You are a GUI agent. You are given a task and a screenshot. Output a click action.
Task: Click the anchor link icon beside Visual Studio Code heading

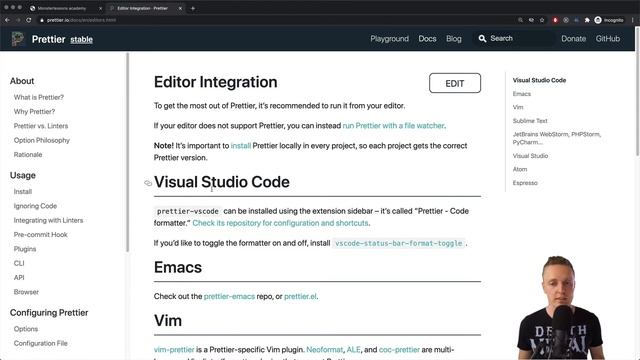point(148,183)
